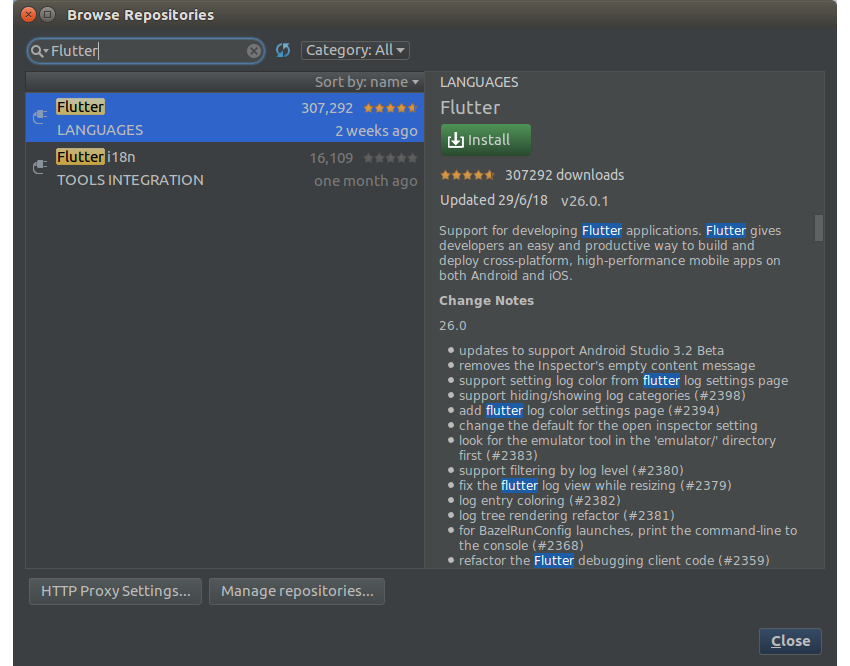
Task: Open HTTP Proxy Settings
Action: [x=115, y=591]
